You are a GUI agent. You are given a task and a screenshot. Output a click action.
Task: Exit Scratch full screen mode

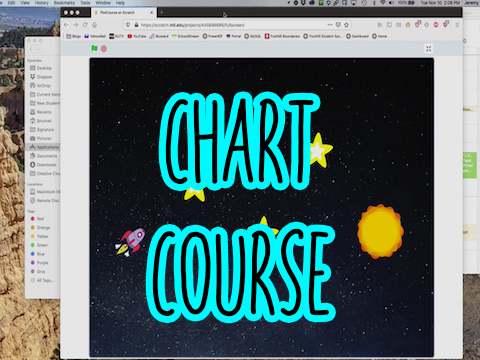[x=428, y=49]
